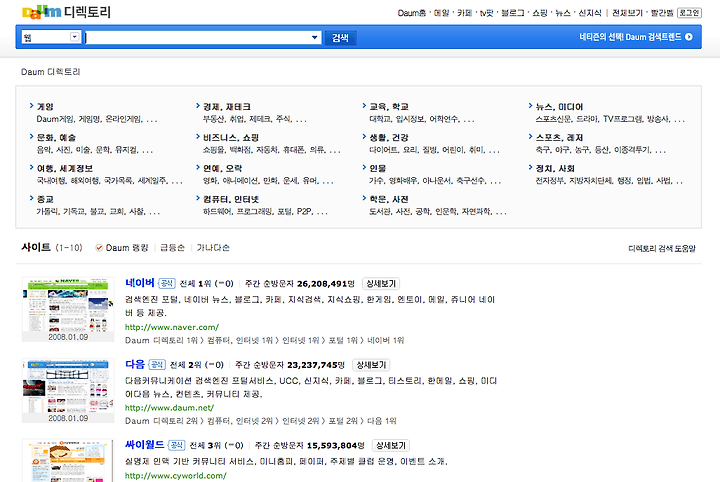Open 블로그 in the top navigation
The image size is (720, 482).
pos(512,13)
